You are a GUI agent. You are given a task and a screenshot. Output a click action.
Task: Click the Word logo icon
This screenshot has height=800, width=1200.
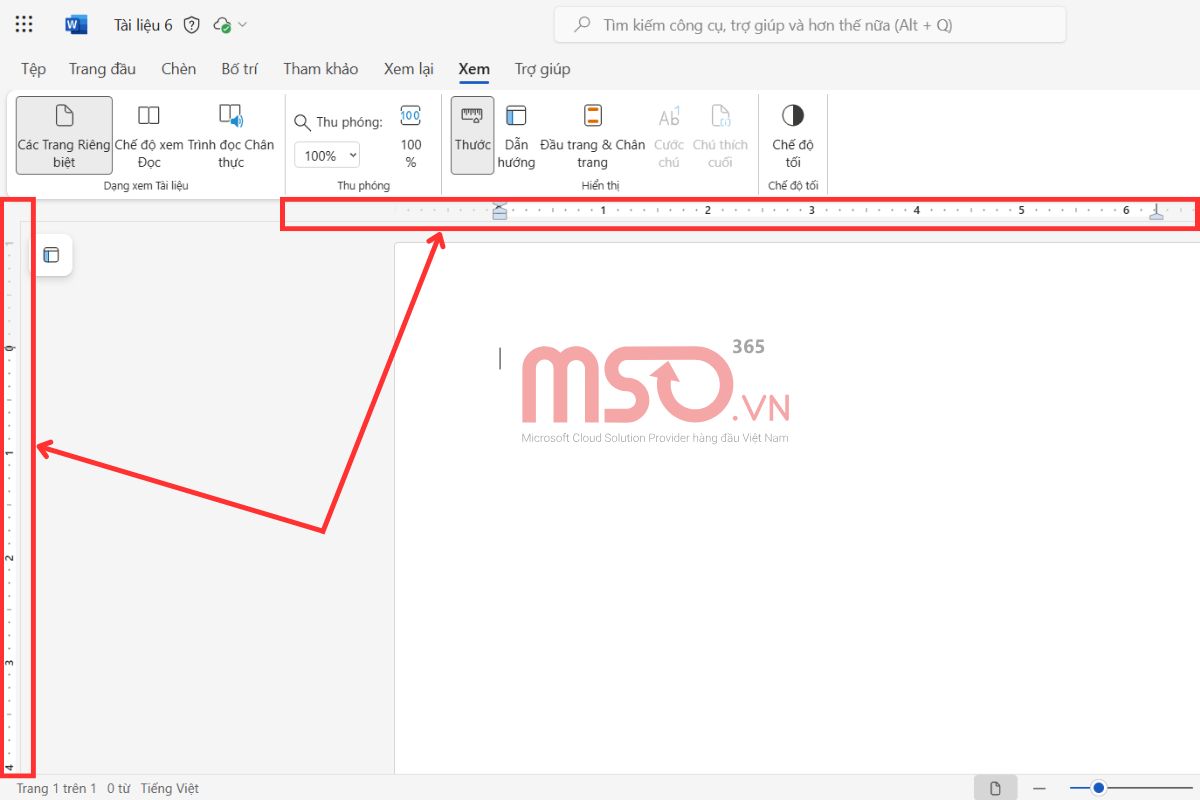click(x=76, y=25)
